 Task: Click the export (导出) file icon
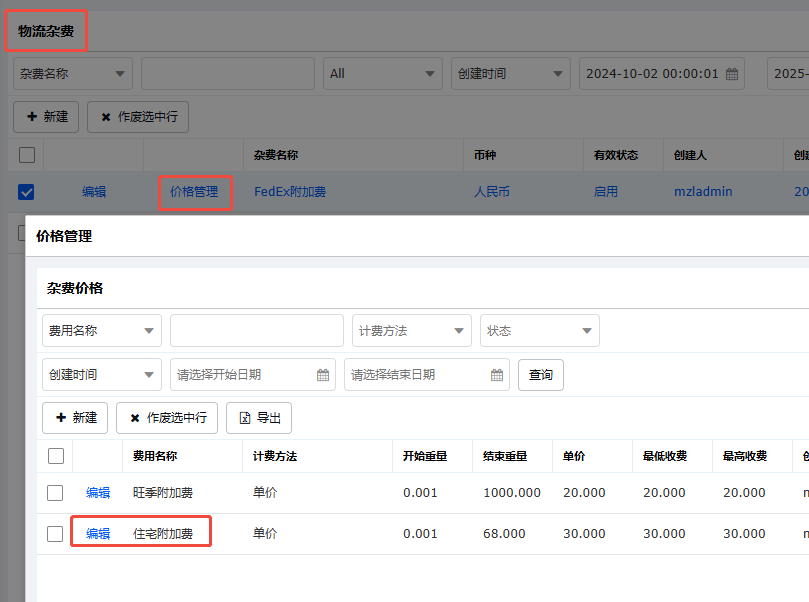click(245, 418)
